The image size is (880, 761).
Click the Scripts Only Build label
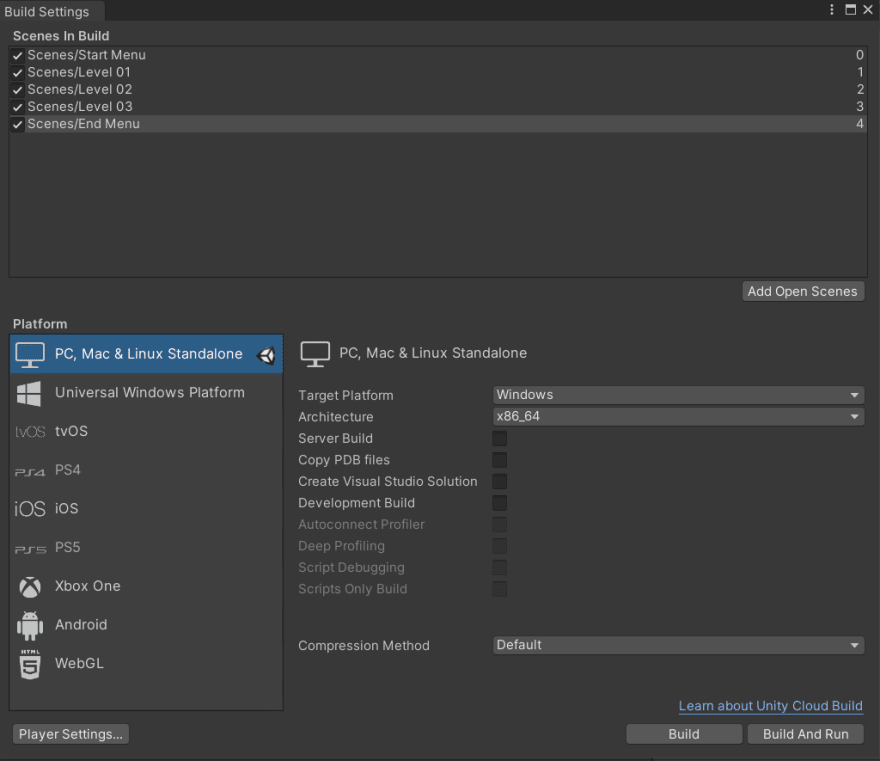(352, 589)
